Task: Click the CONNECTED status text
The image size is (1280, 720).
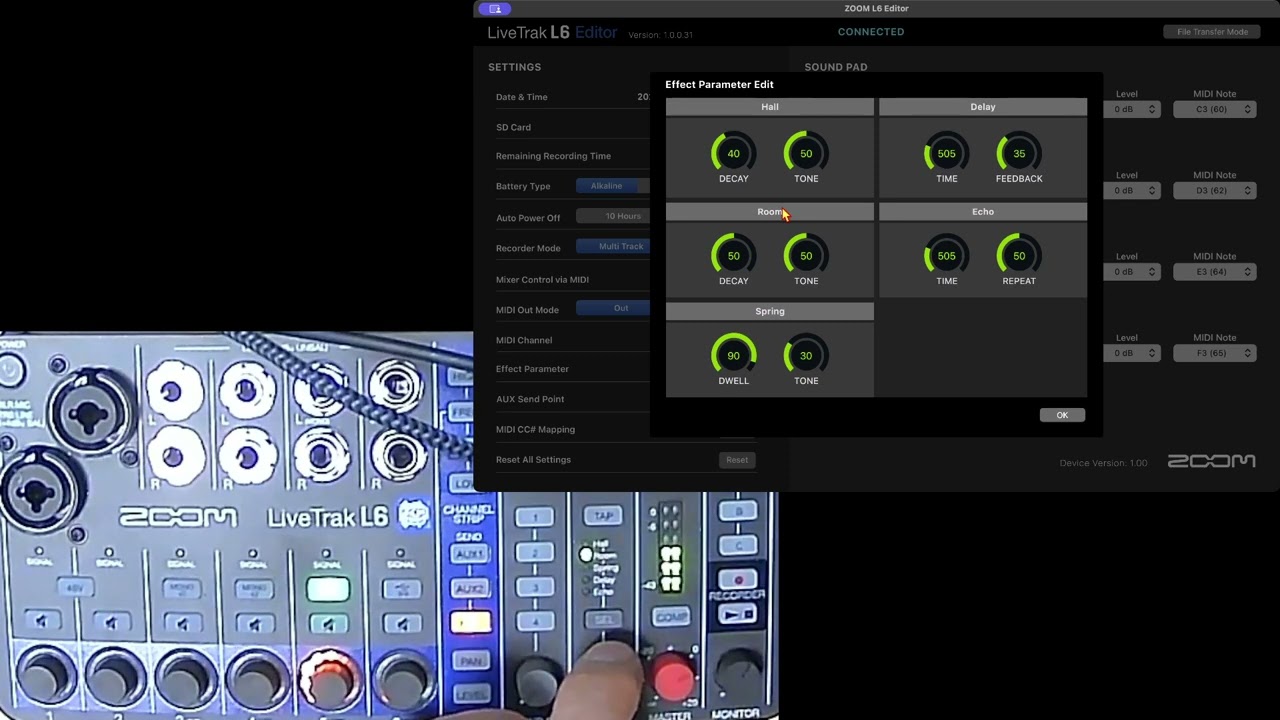Action: click(x=870, y=32)
